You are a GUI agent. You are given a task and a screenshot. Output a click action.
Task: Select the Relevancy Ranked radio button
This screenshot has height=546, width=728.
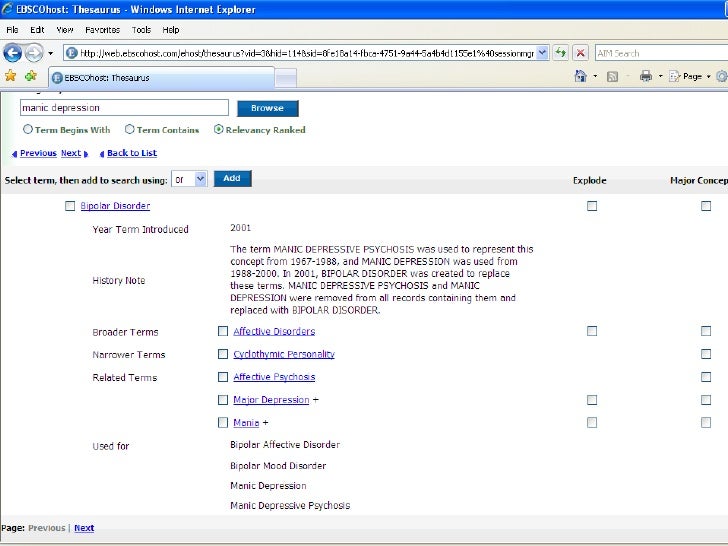[x=219, y=130]
